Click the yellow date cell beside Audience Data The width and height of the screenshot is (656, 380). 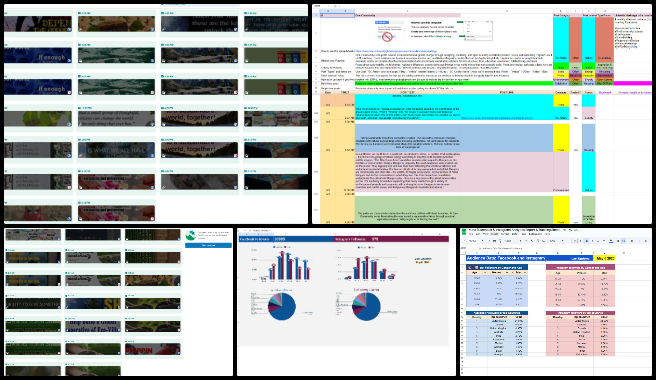(x=604, y=258)
